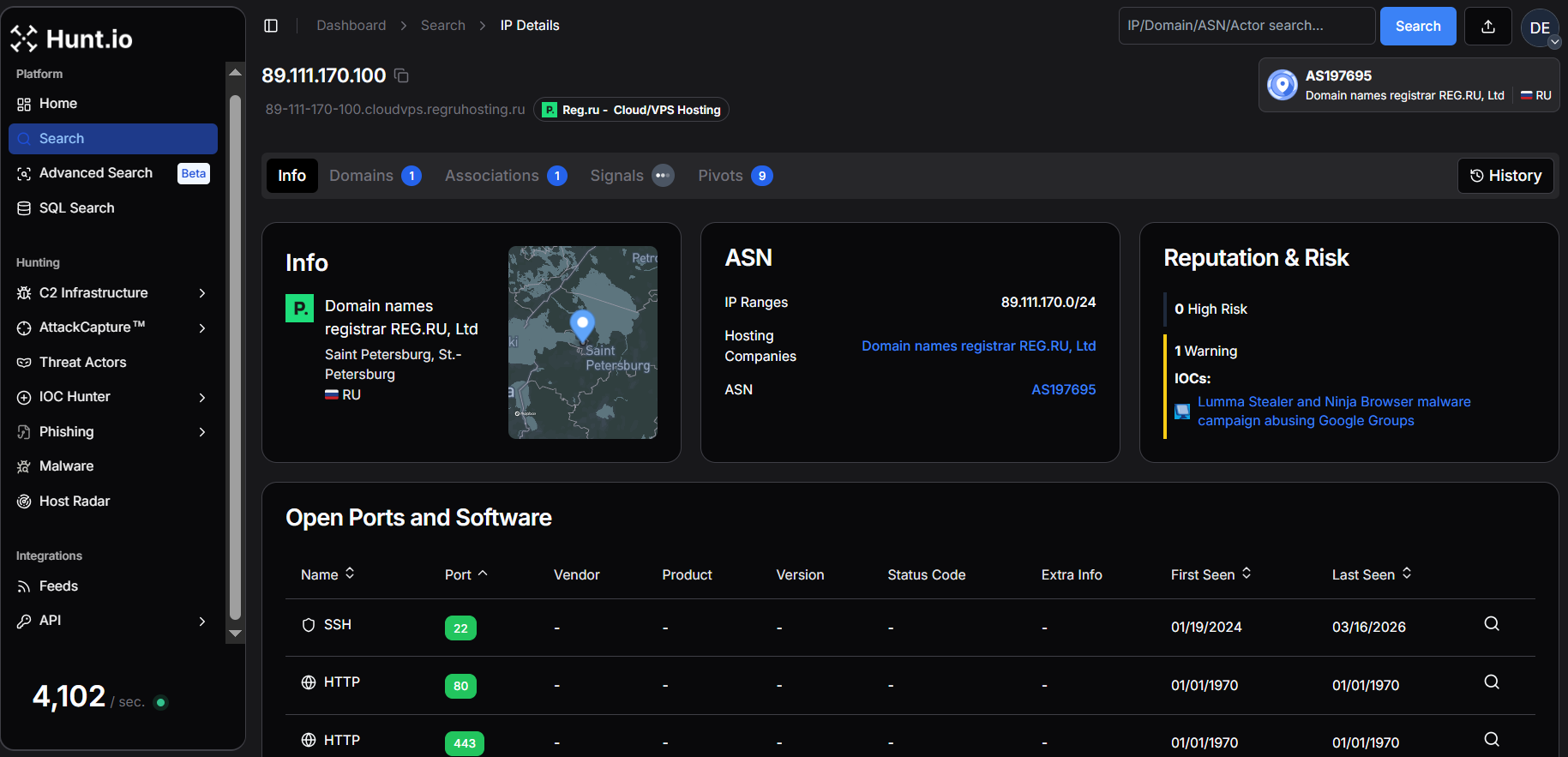Expand the IOC Hunter submenu
Image resolution: width=1568 pixels, height=757 pixels.
click(201, 398)
